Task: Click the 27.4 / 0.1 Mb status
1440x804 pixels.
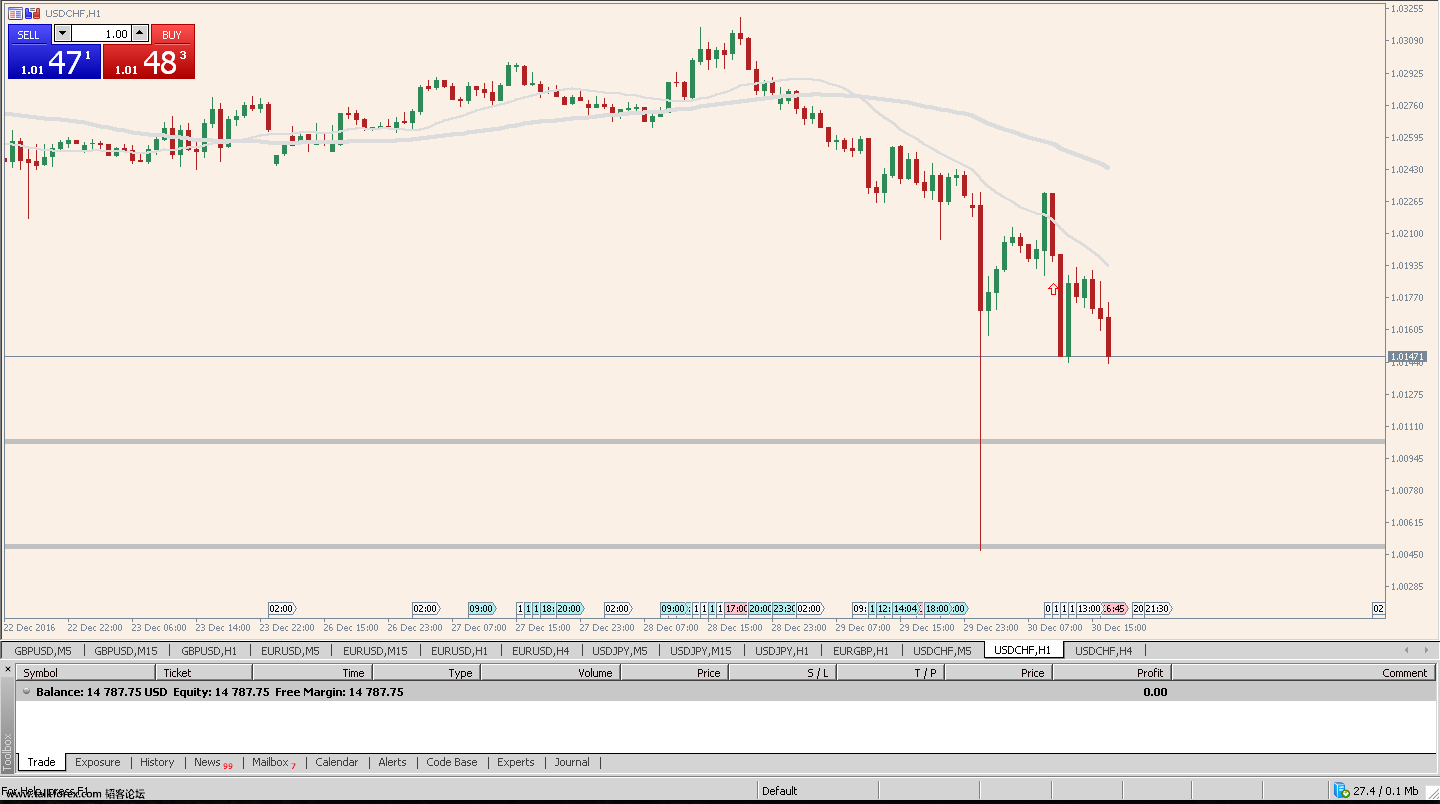Action: [x=1385, y=791]
